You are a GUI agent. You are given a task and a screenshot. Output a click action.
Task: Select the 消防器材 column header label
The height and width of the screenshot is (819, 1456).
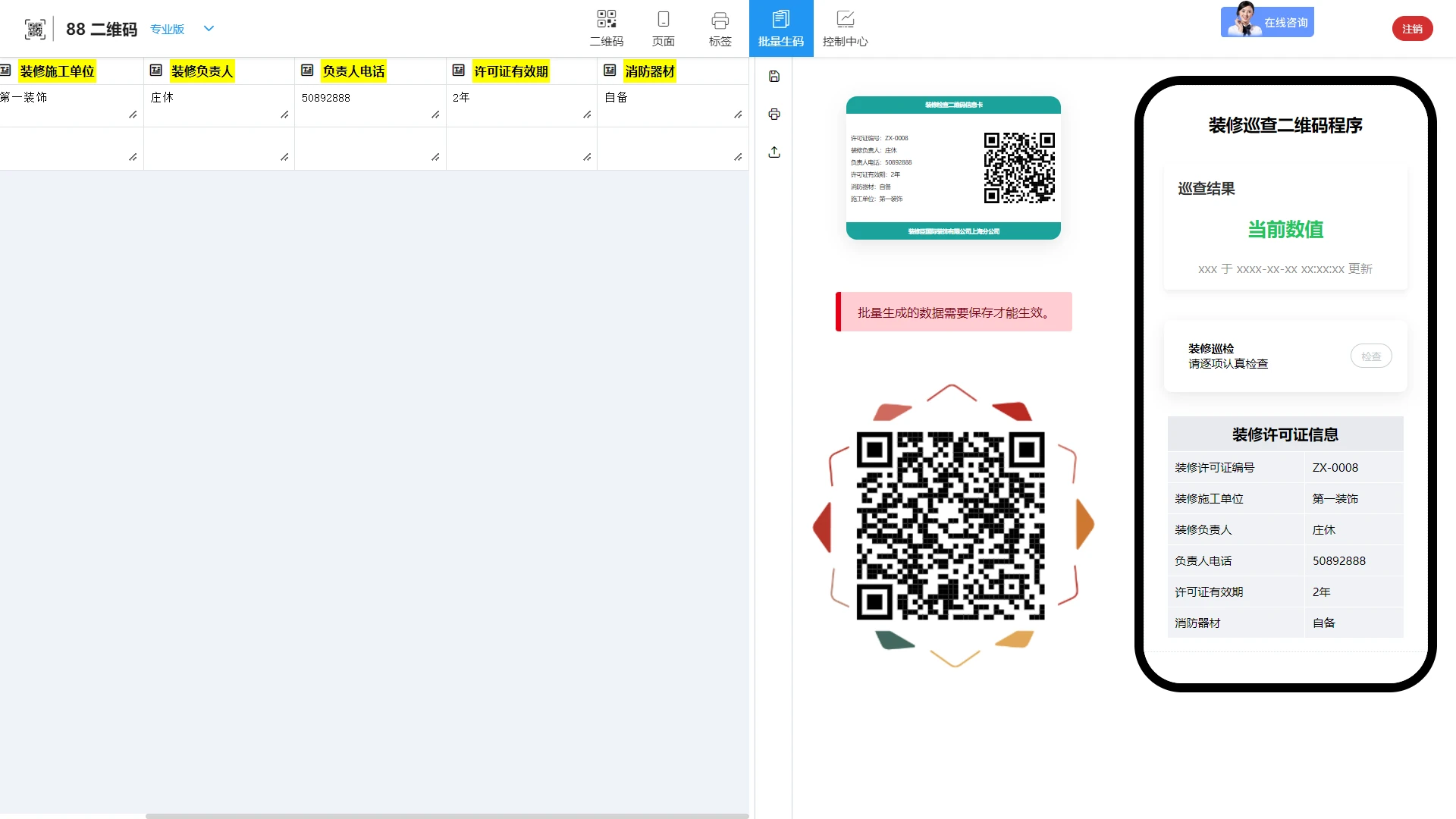(x=650, y=71)
